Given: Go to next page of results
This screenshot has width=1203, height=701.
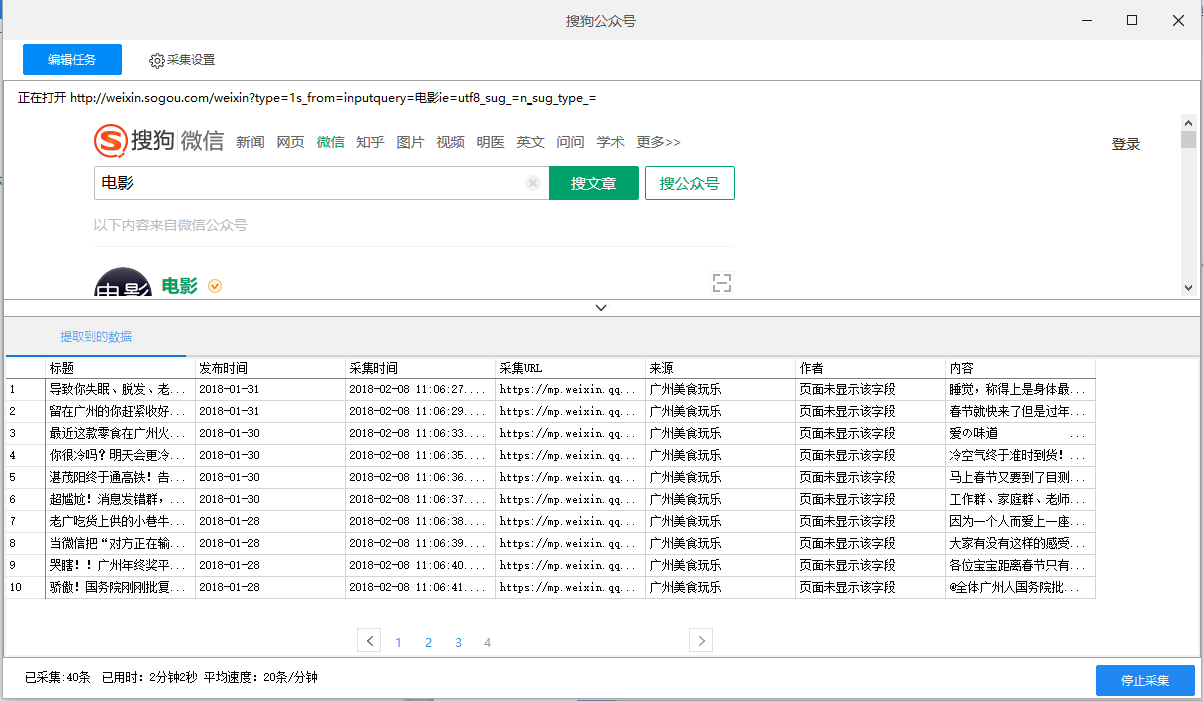Looking at the screenshot, I should tap(701, 640).
